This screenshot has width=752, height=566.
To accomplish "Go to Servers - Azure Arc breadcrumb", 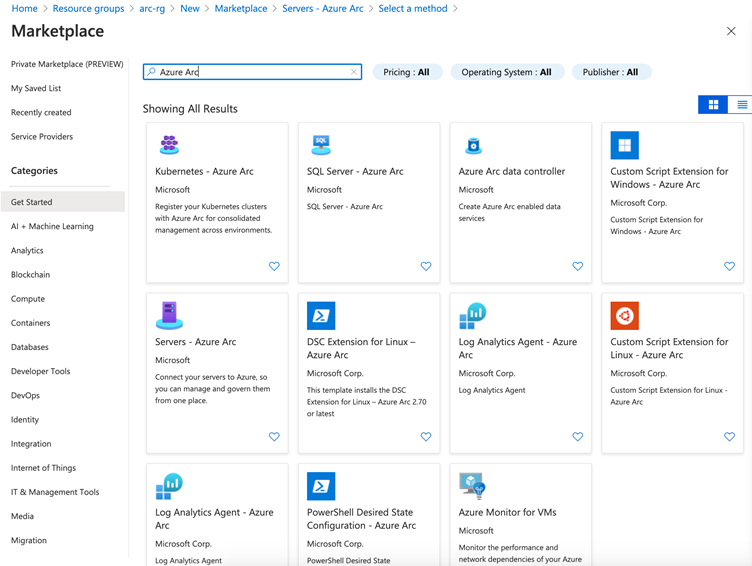I will (x=323, y=9).
